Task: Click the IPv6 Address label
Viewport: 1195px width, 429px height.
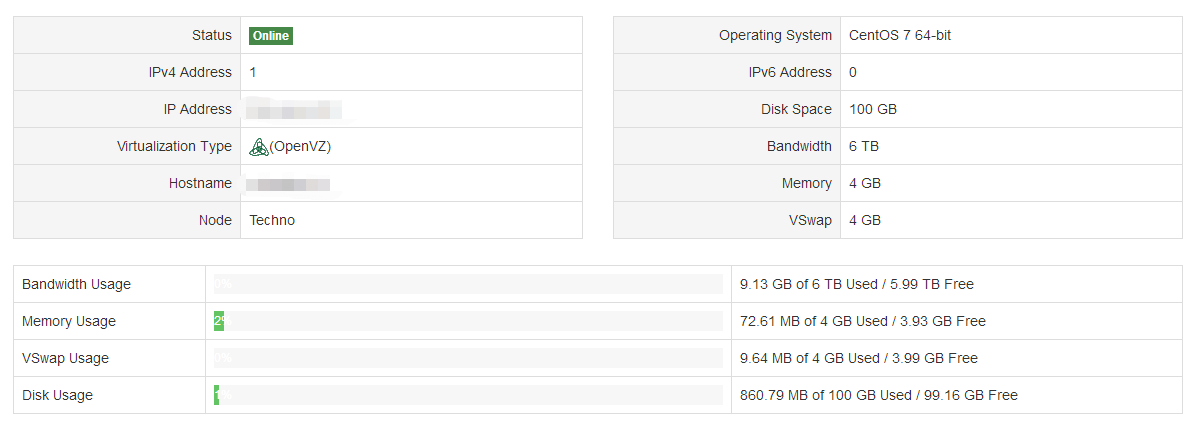Action: click(790, 72)
